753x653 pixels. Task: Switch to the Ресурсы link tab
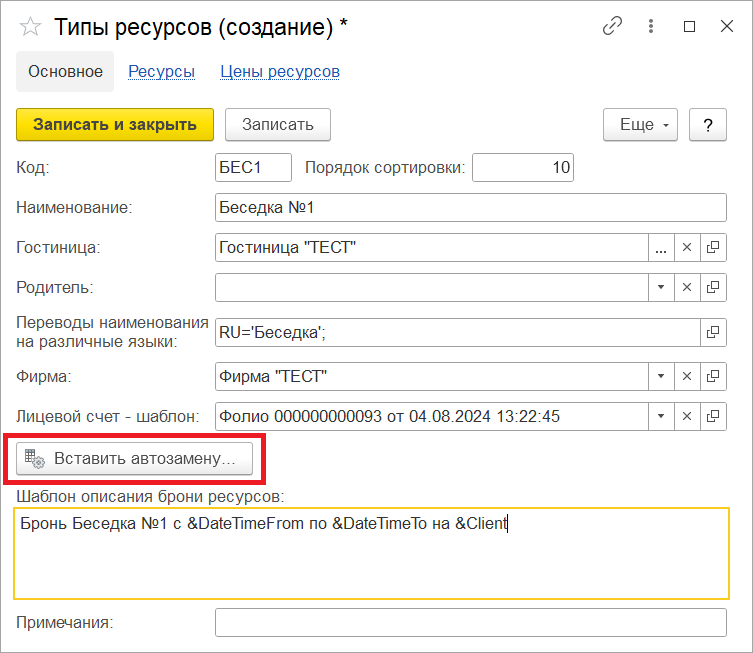[x=161, y=72]
